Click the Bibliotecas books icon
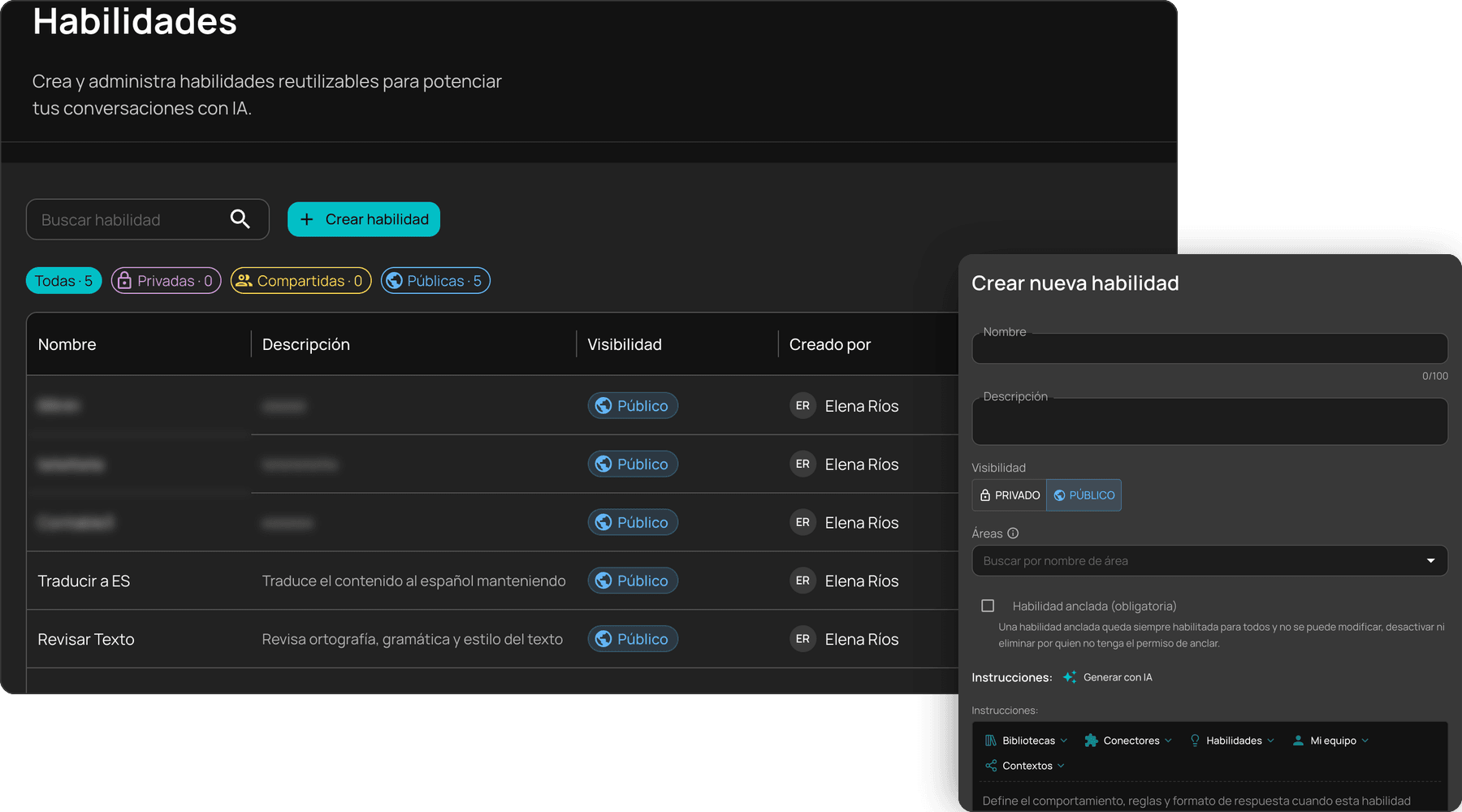Screen dimensions: 1462x812 click(990, 741)
